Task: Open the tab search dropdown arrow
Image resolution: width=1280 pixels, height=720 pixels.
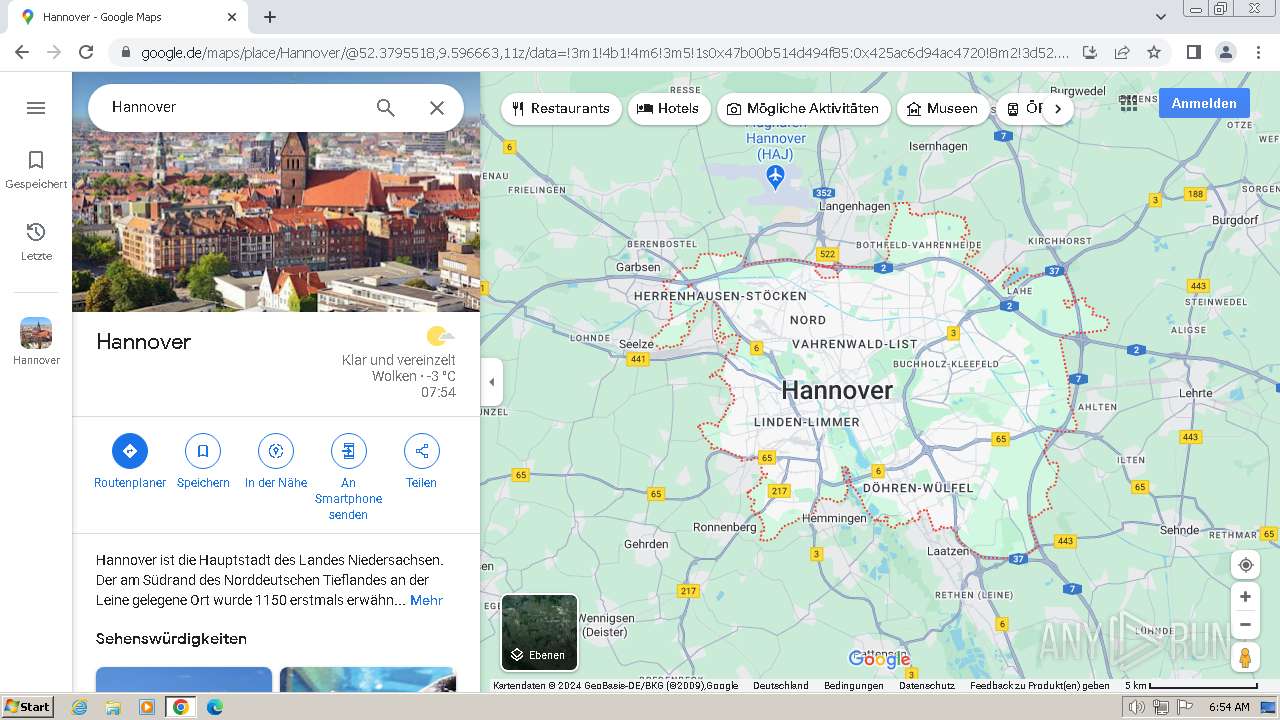Action: point(1161,17)
